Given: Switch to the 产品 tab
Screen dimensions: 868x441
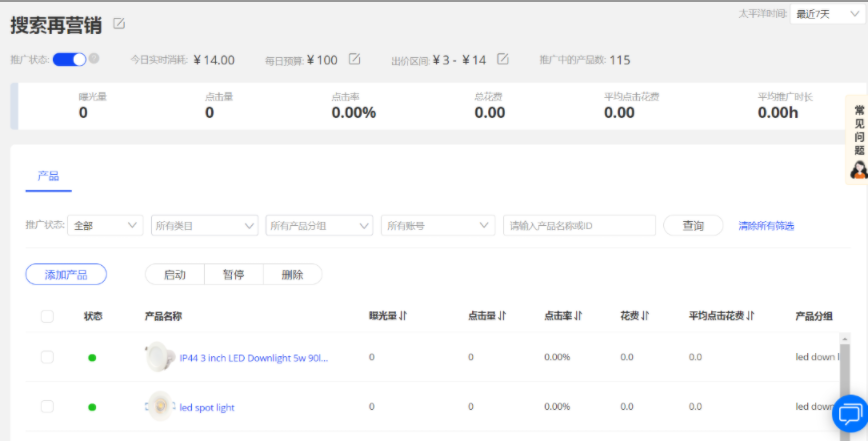Looking at the screenshot, I should [48, 176].
